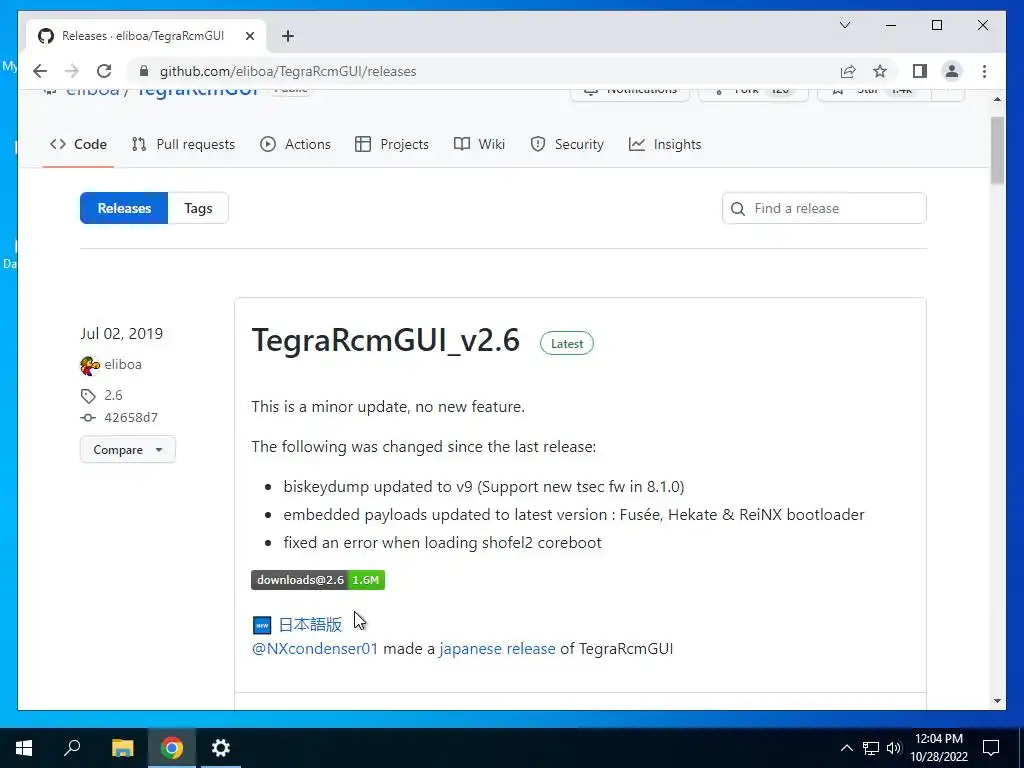This screenshot has width=1024, height=768.
Task: Open the browser side panel icon
Action: pos(920,71)
